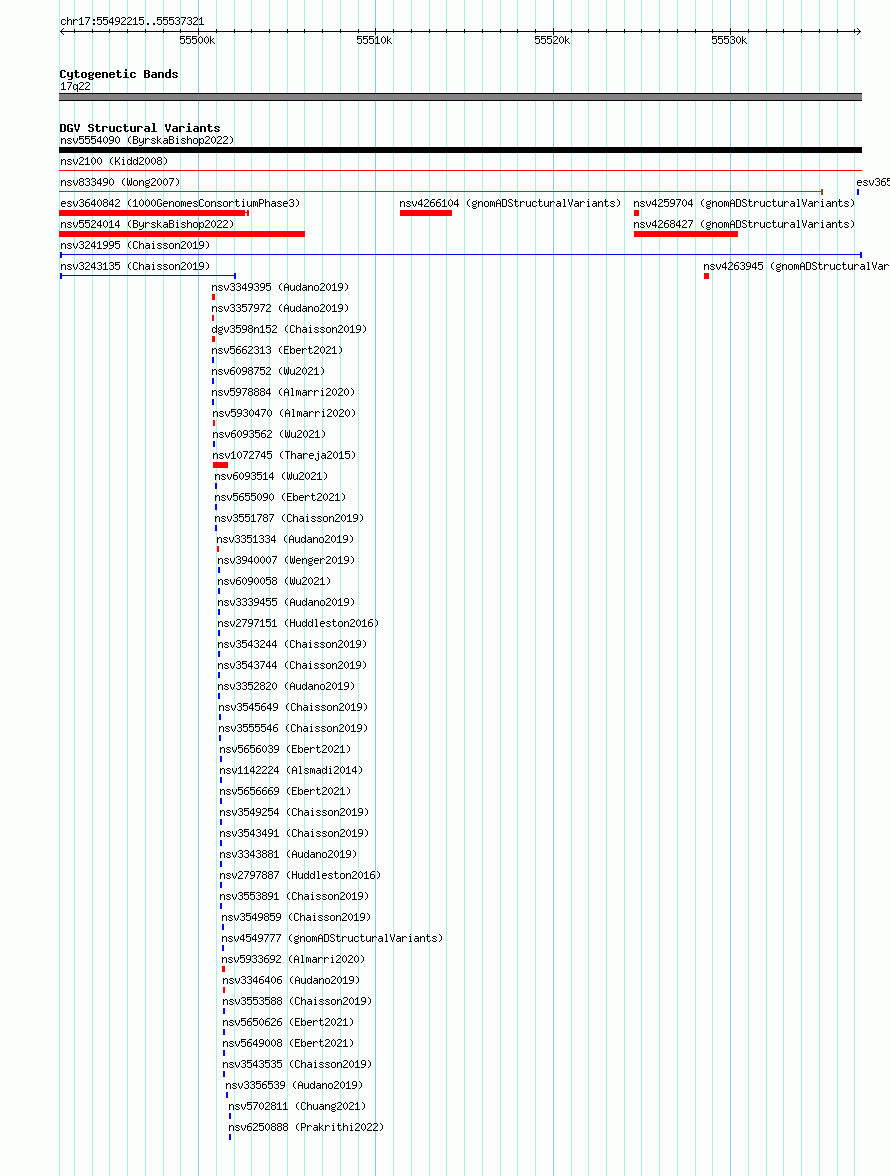Open nsv3543744 (Chaisson2019) variant
This screenshot has width=890, height=1176.
coord(292,665)
